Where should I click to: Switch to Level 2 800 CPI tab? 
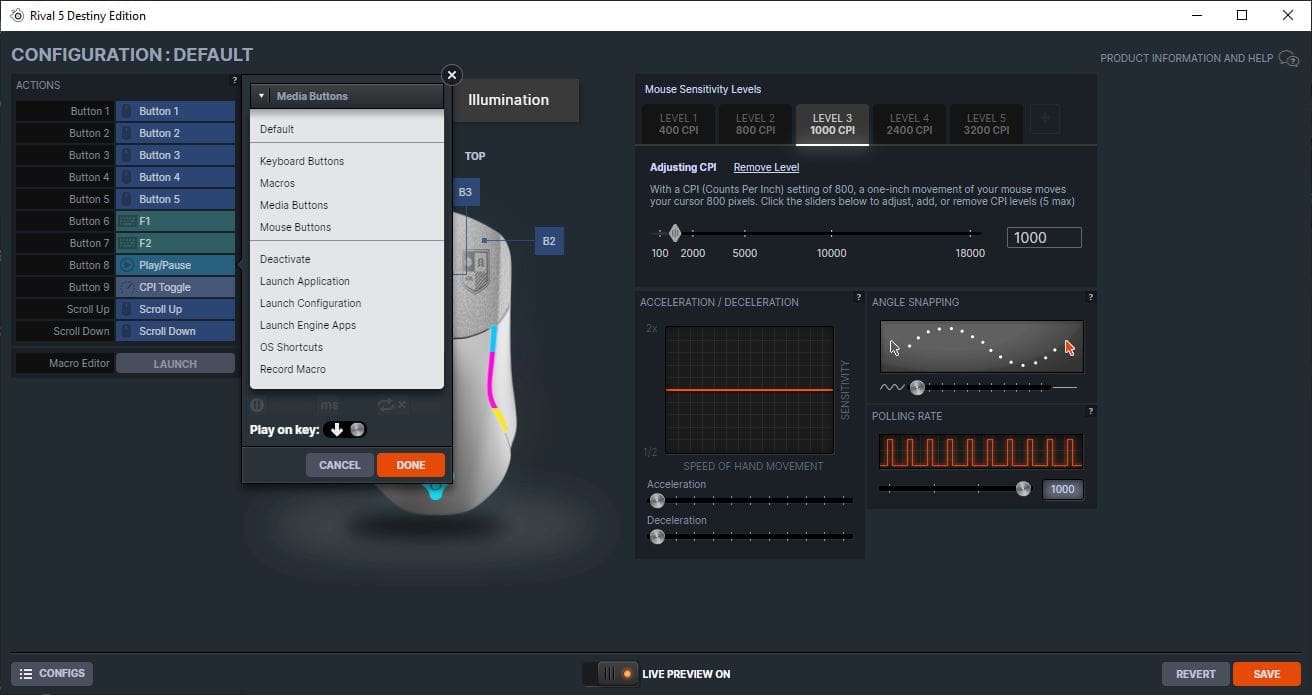[755, 124]
